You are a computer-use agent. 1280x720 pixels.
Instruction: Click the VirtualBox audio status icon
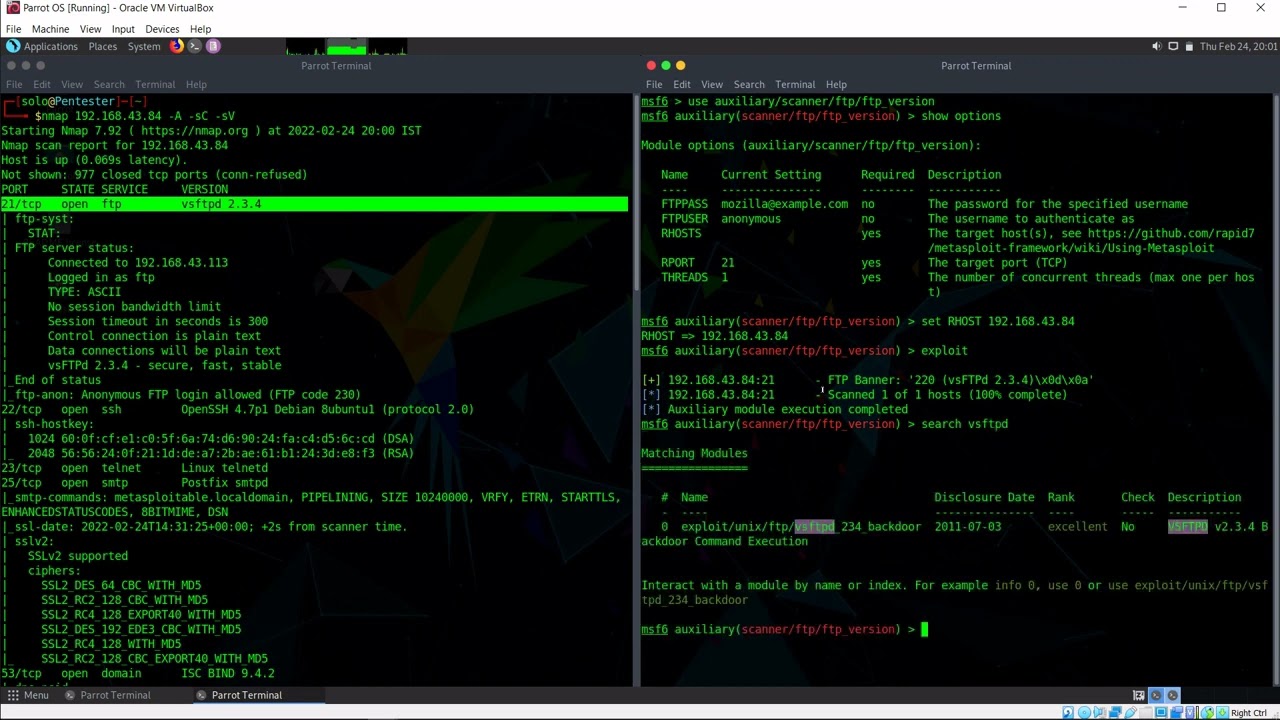1100,713
